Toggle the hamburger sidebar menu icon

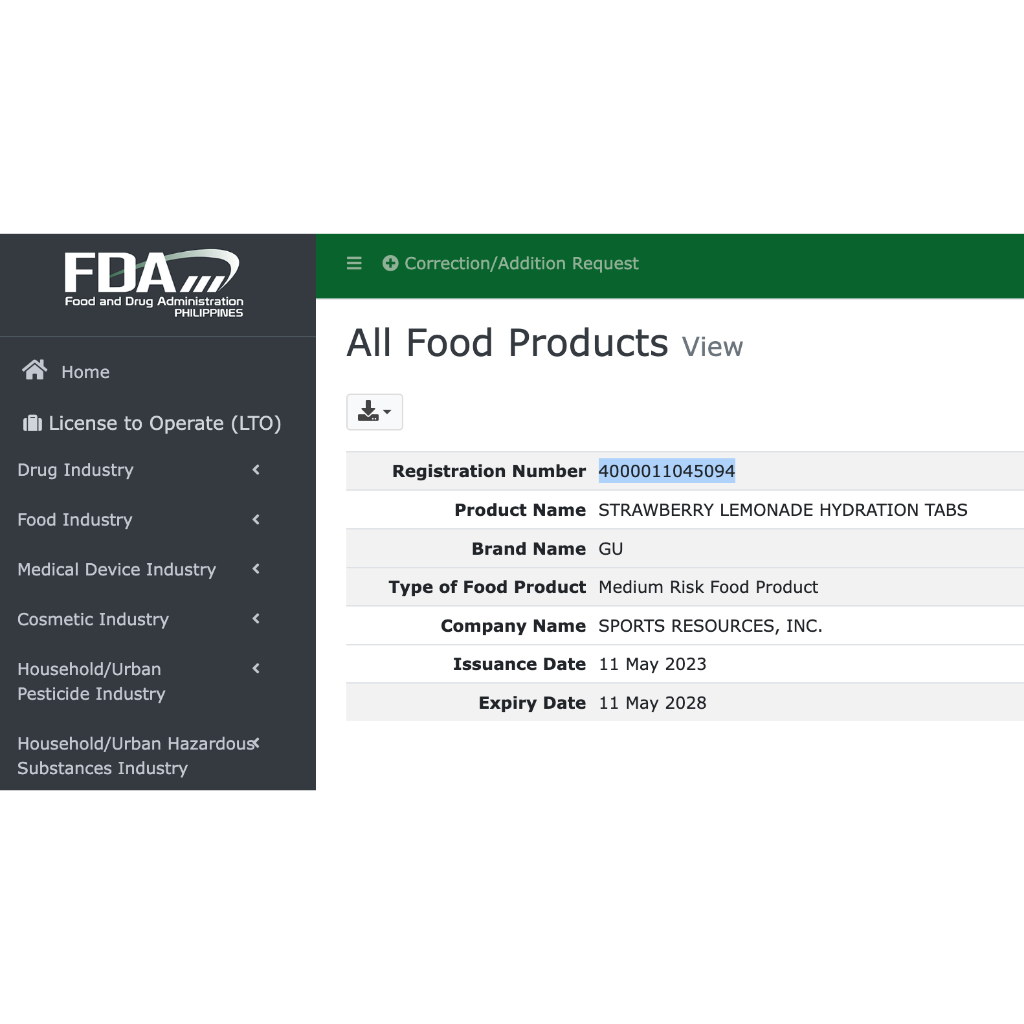[354, 263]
